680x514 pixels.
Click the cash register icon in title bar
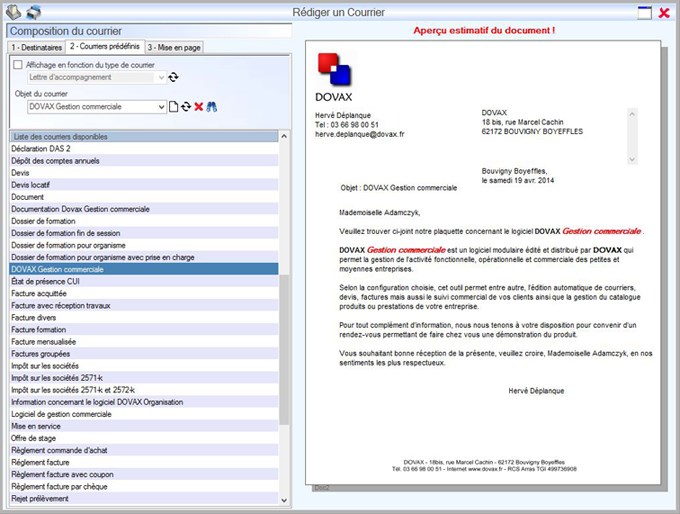click(13, 13)
